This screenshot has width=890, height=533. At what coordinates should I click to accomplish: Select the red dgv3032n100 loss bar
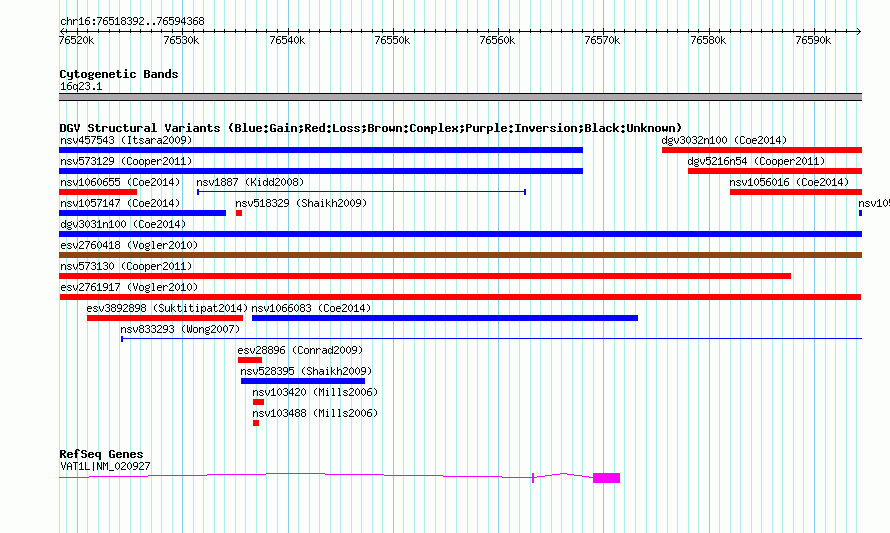pyautogui.click(x=762, y=150)
